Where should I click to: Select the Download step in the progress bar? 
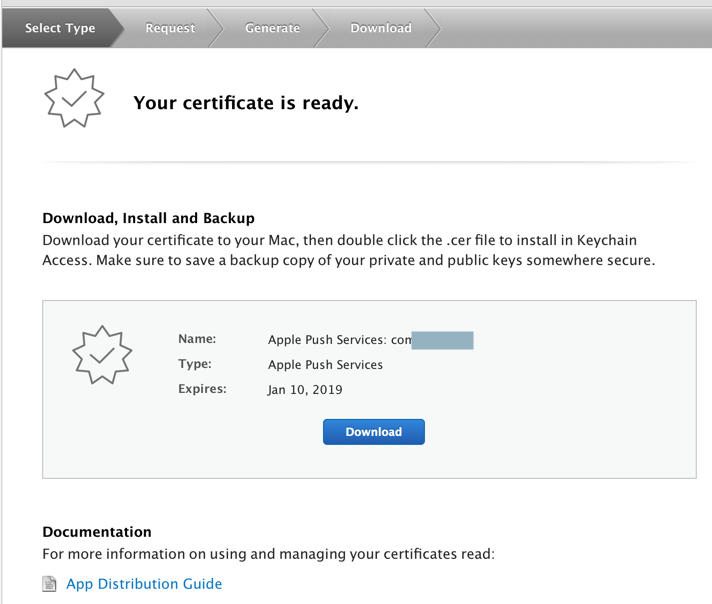coord(380,28)
